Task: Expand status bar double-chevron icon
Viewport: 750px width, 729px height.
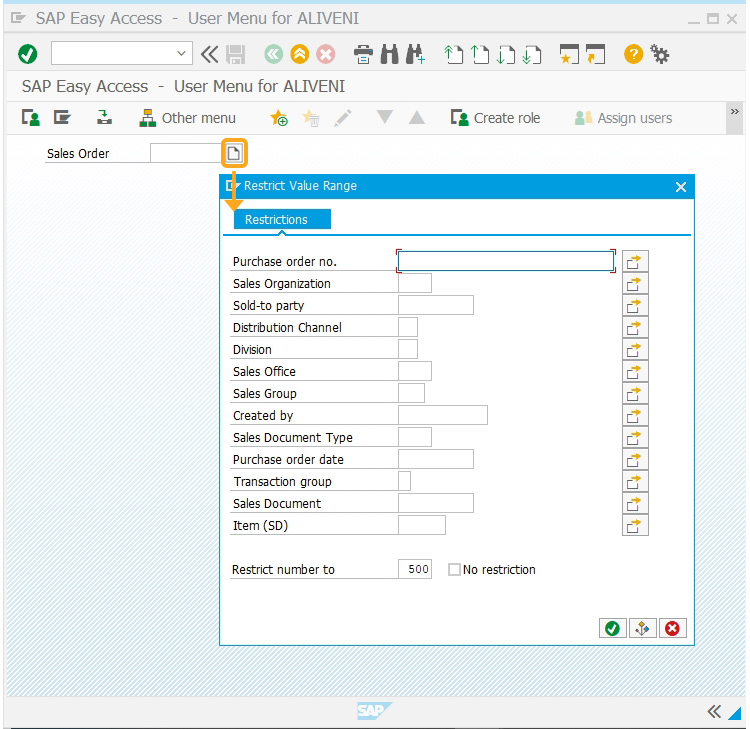Action: point(714,711)
